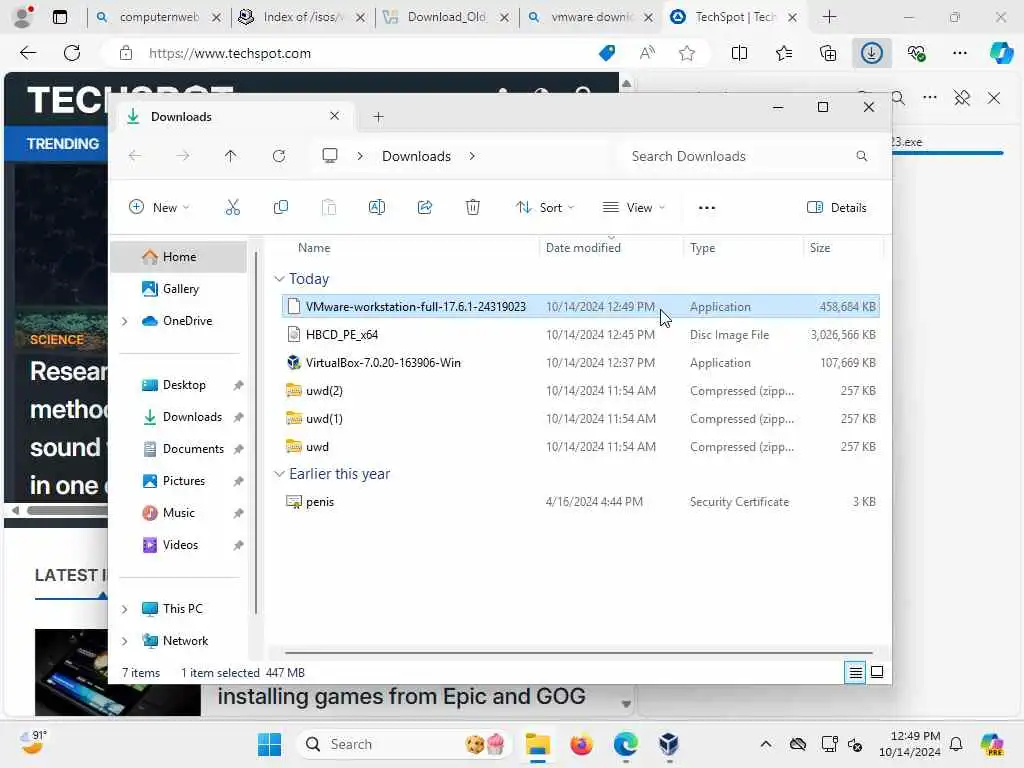Click the Explorer horizontal scrollbar
The image size is (1024, 768).
pyautogui.click(x=579, y=652)
